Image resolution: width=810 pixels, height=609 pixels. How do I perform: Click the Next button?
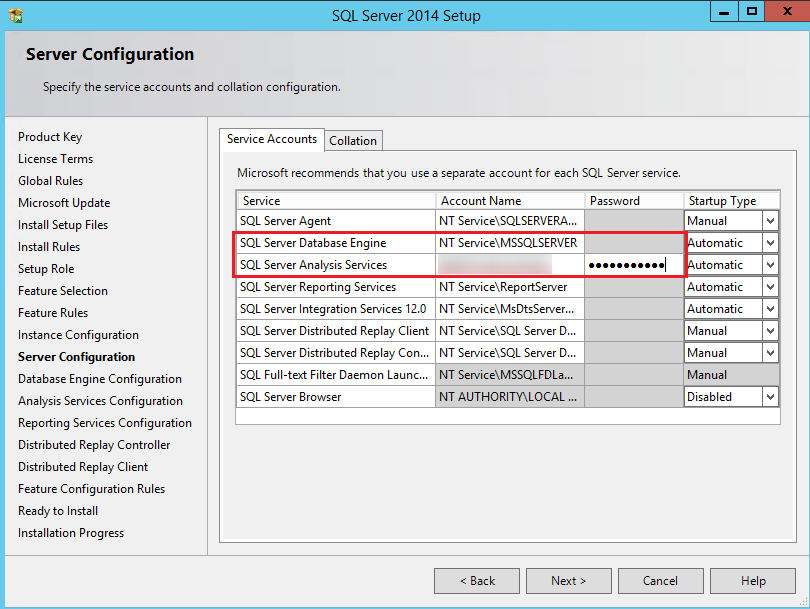click(569, 581)
